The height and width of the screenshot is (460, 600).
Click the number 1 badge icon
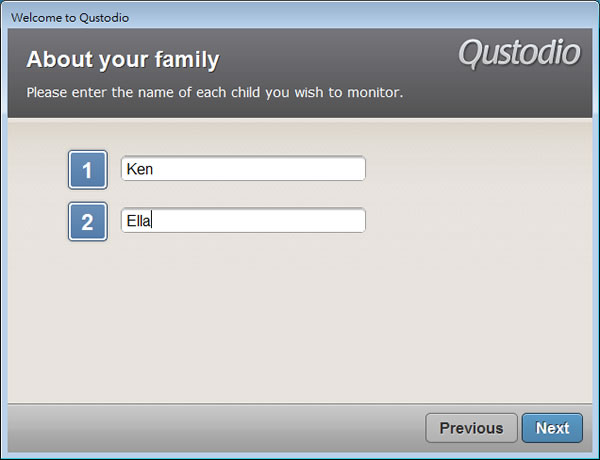coord(87,170)
